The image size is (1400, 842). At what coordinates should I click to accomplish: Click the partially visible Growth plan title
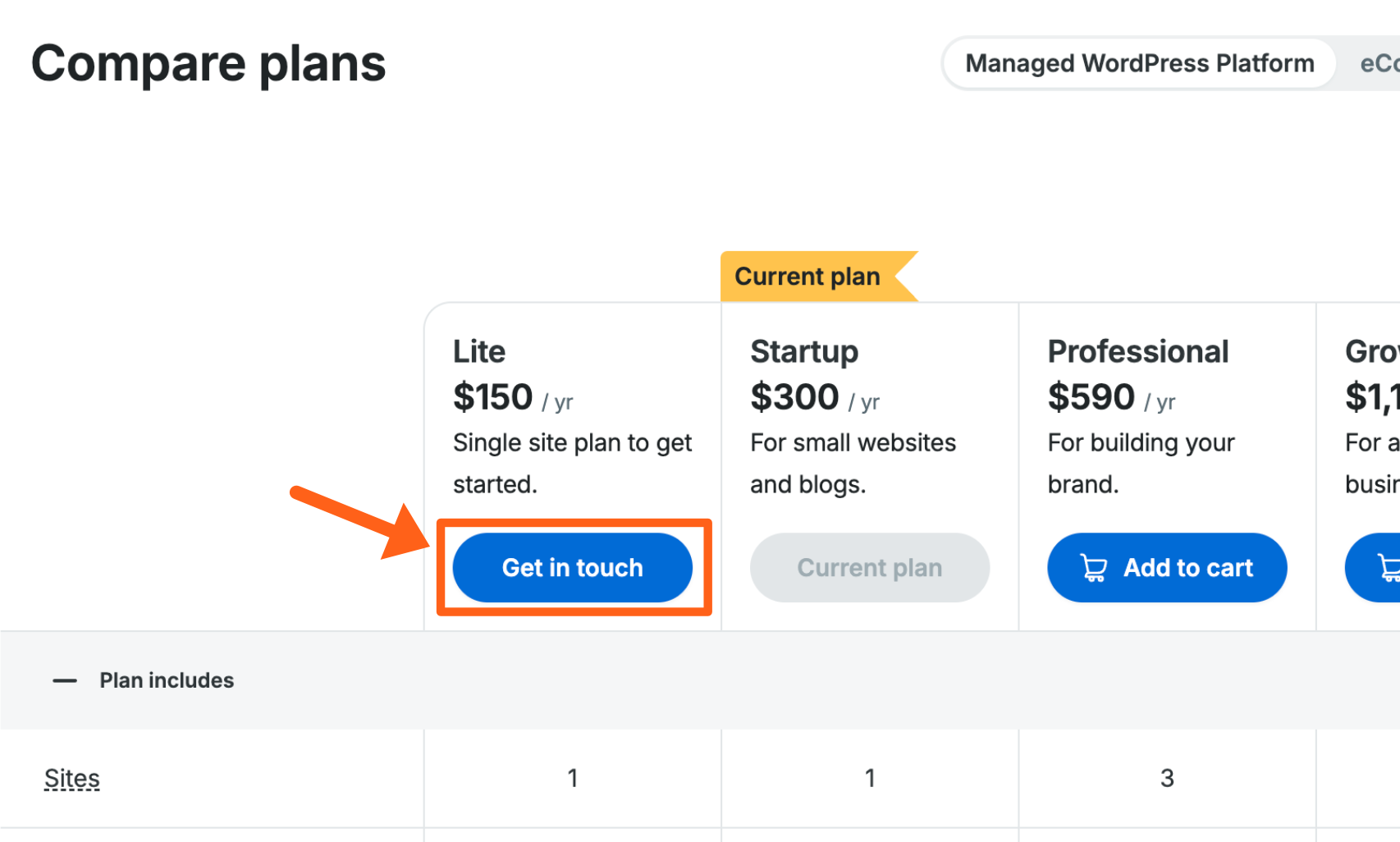coord(1372,351)
